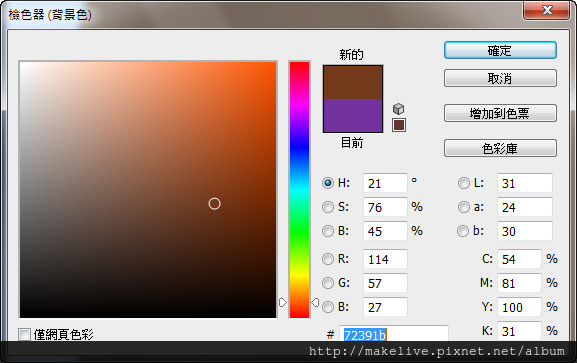
Task: Click the right hue slider arrow handle
Action: point(315,303)
